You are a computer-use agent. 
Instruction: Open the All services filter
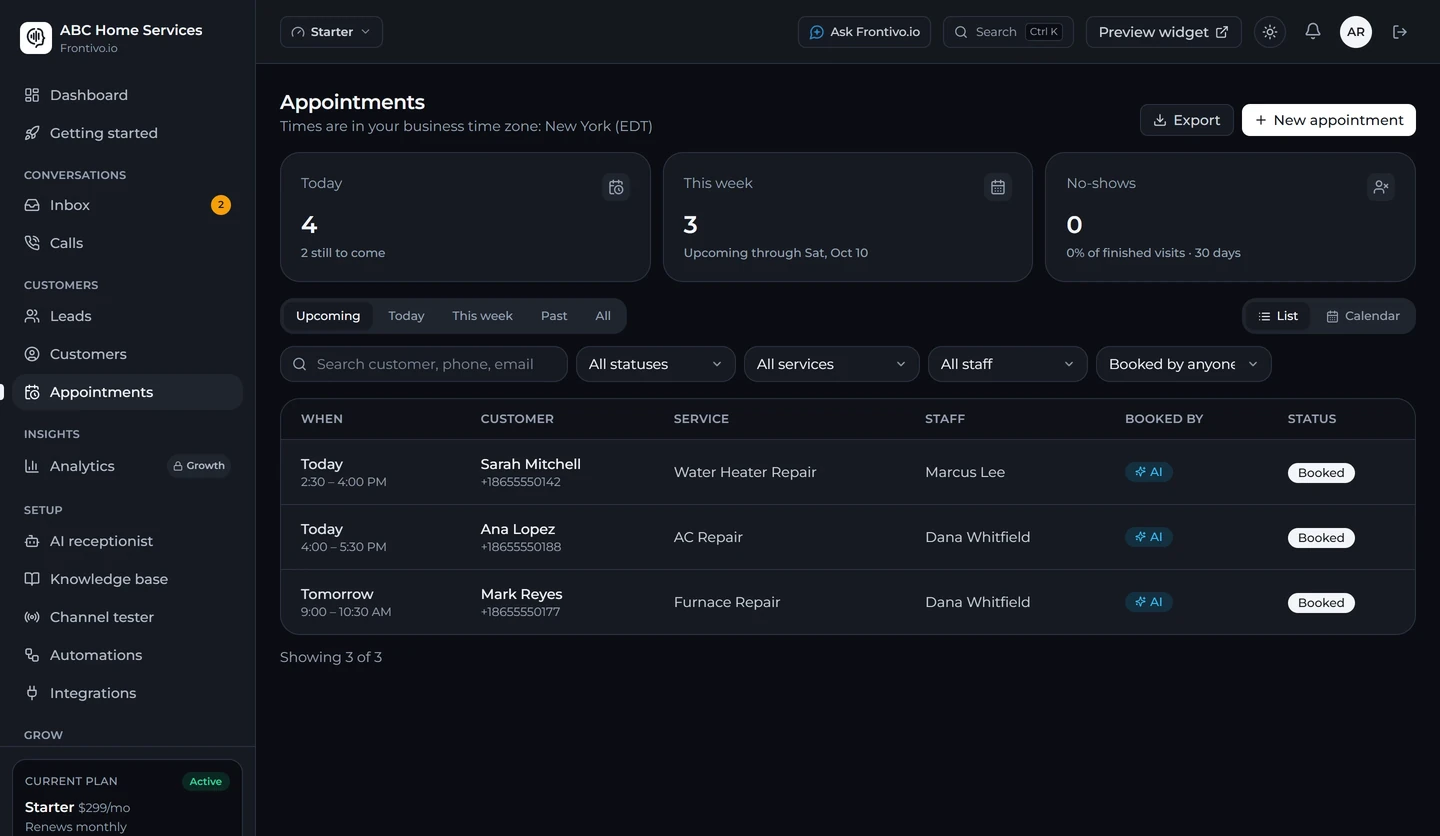(832, 364)
